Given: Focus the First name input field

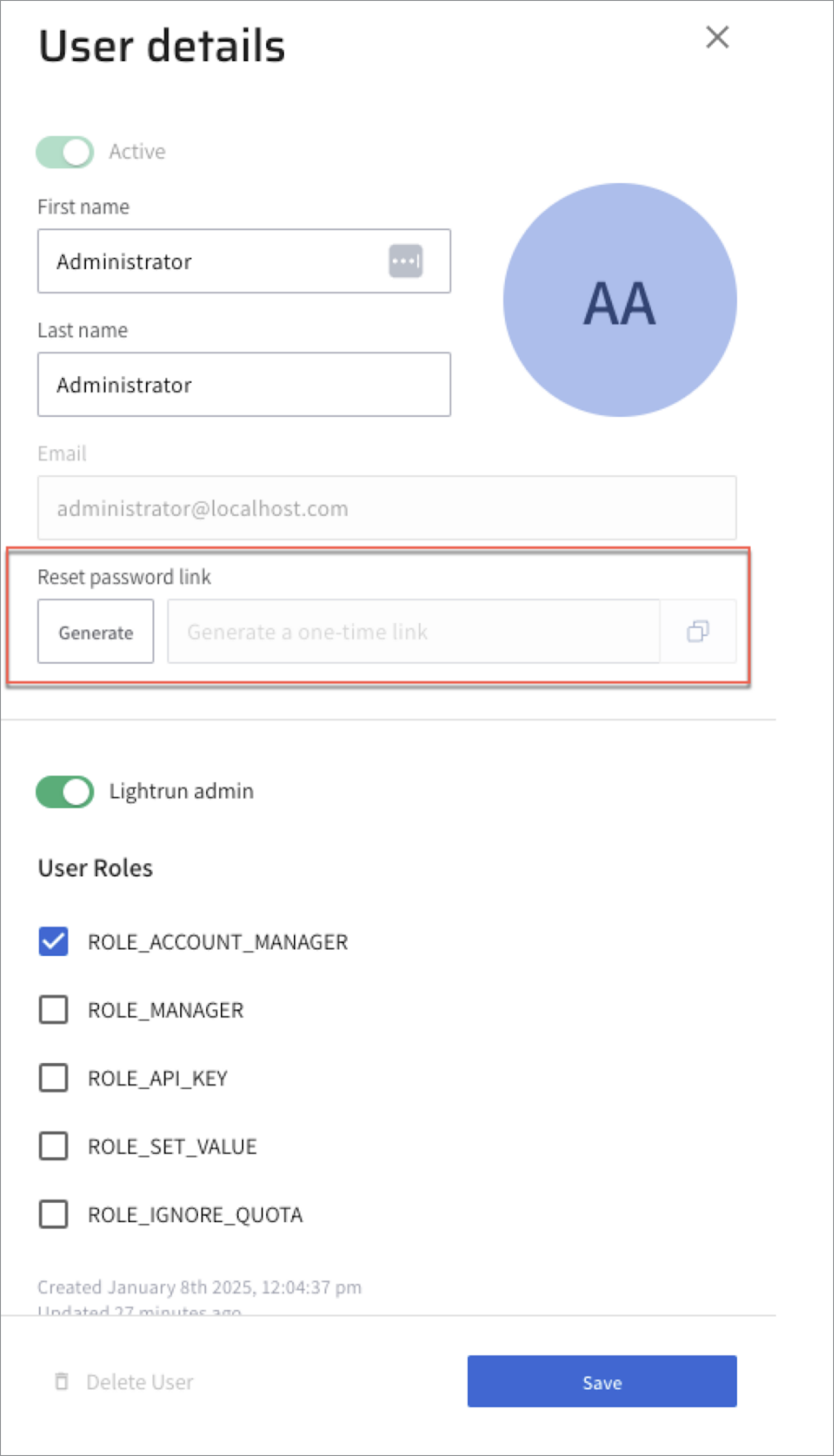Looking at the screenshot, I should tap(212, 261).
